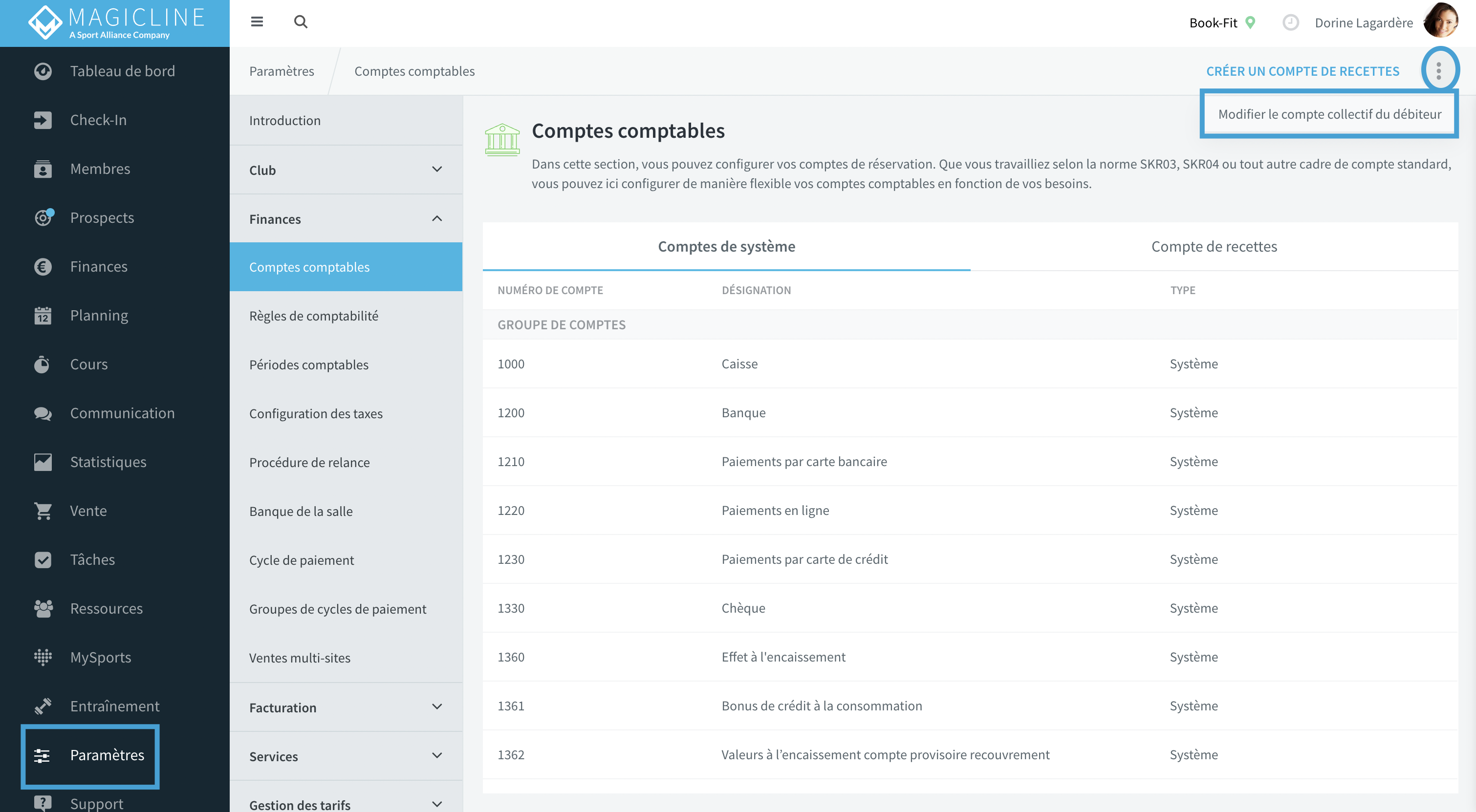Open Groupes de cycles de paiement
Screen dimensions: 1476x812
[x=346, y=609]
